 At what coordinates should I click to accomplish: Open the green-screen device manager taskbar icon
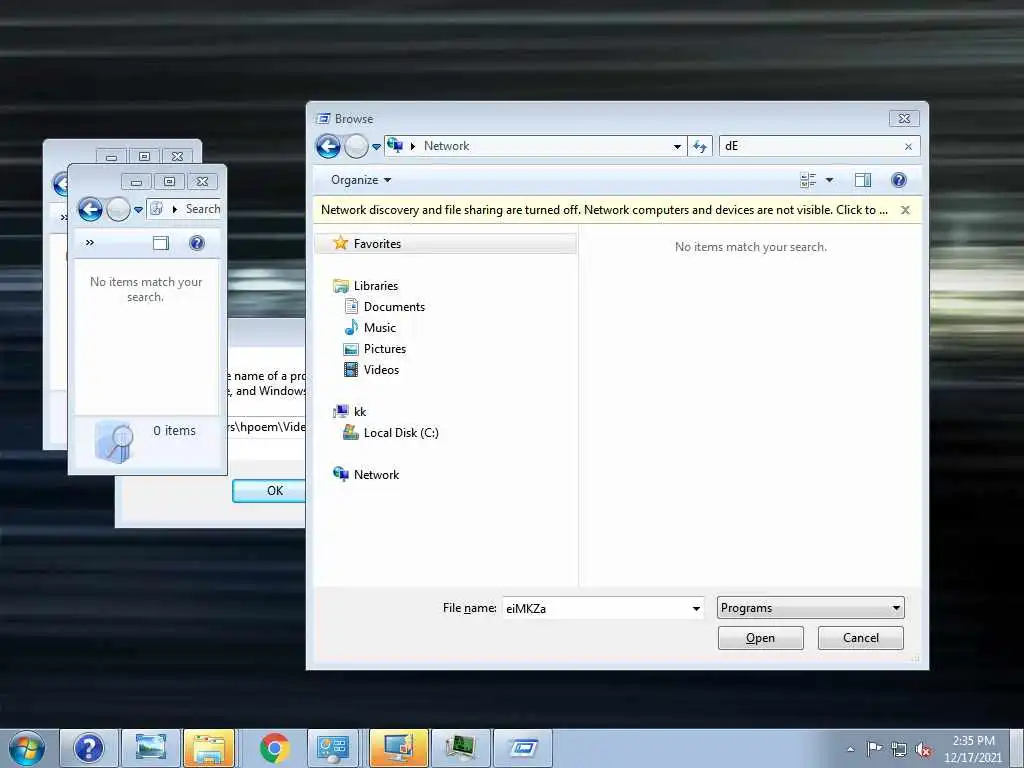[460, 748]
